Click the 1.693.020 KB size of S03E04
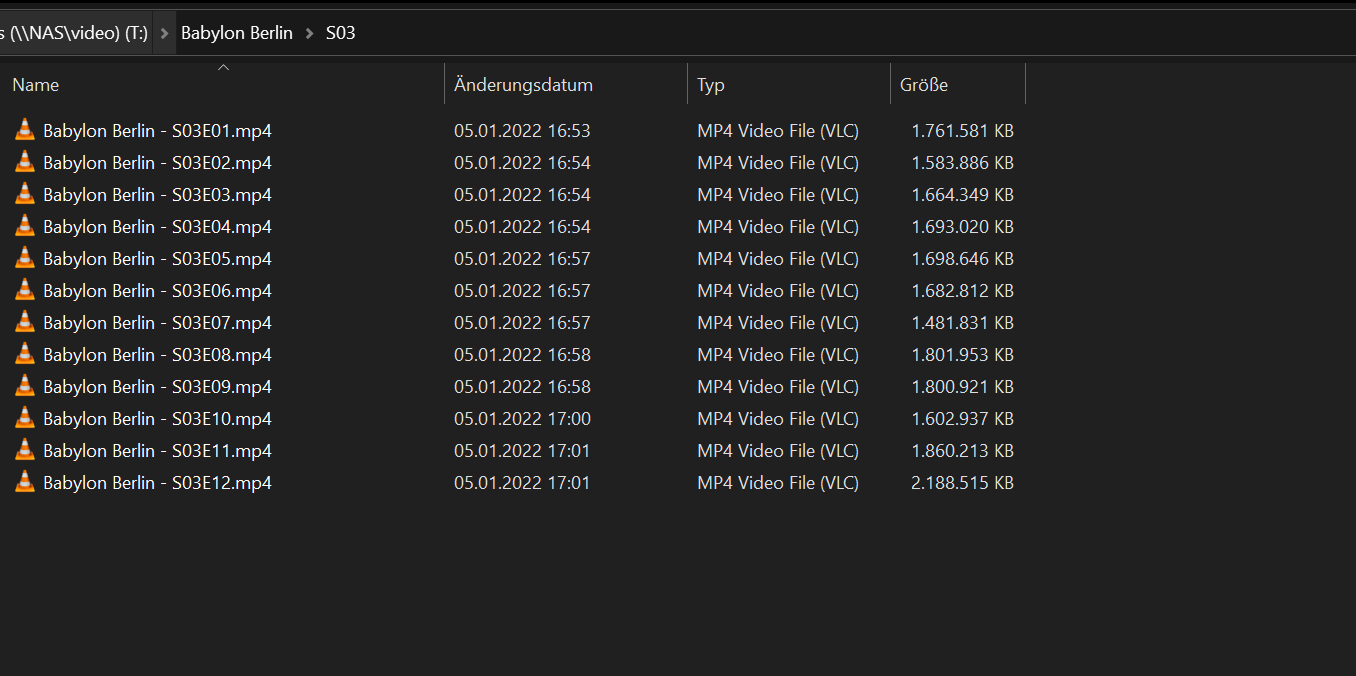 962,226
